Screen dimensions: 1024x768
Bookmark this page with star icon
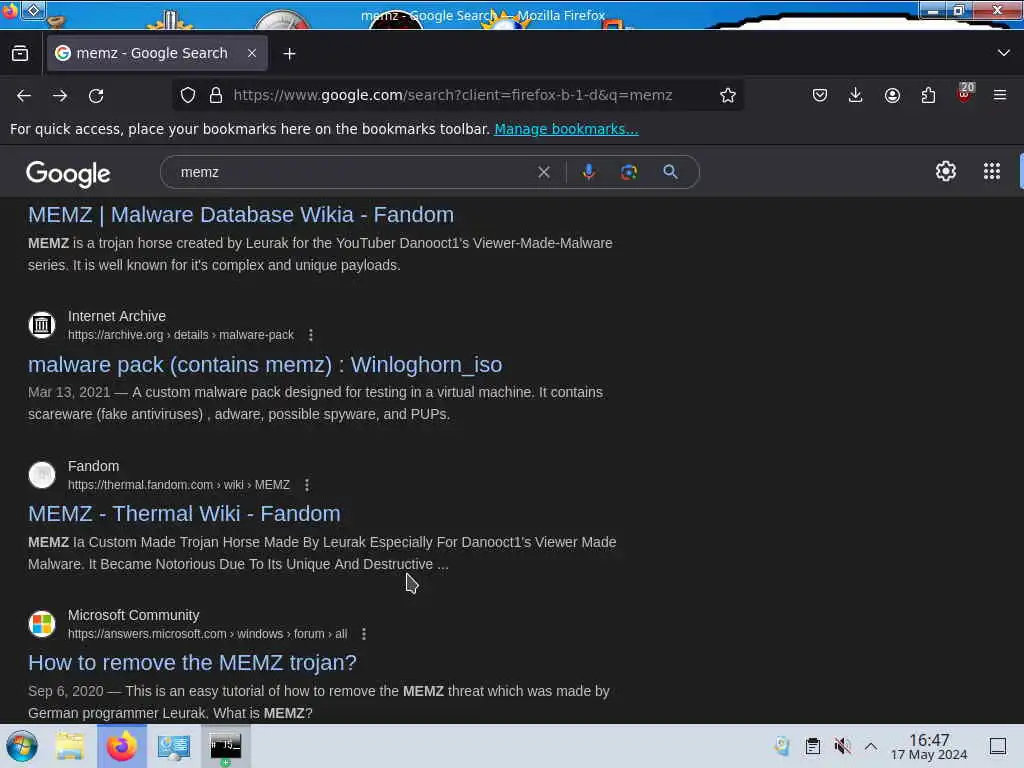(728, 95)
